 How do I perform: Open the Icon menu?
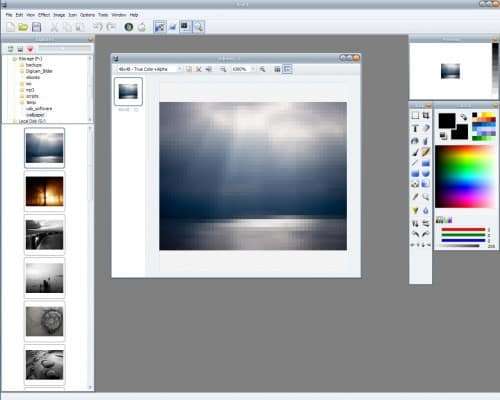(x=72, y=15)
